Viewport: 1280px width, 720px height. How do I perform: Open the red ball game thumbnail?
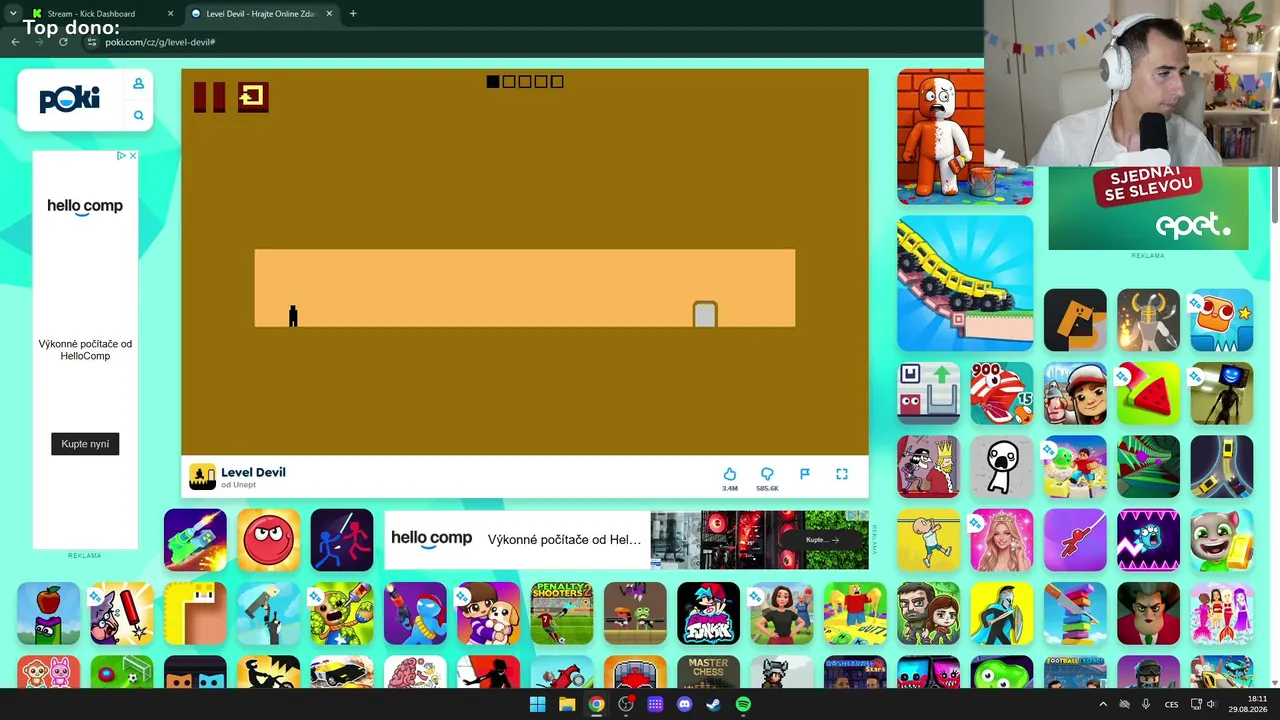tap(269, 540)
